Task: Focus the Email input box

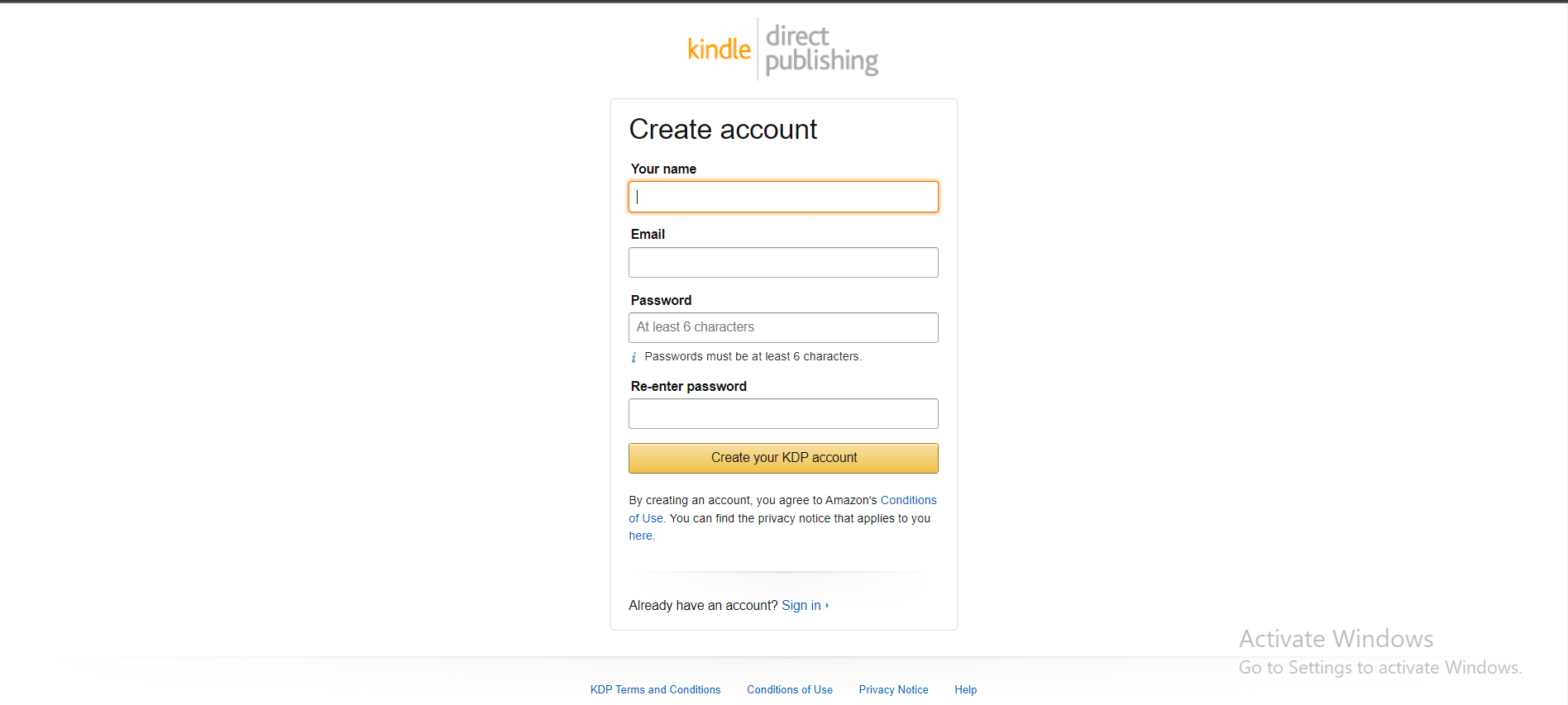Action: point(782,262)
